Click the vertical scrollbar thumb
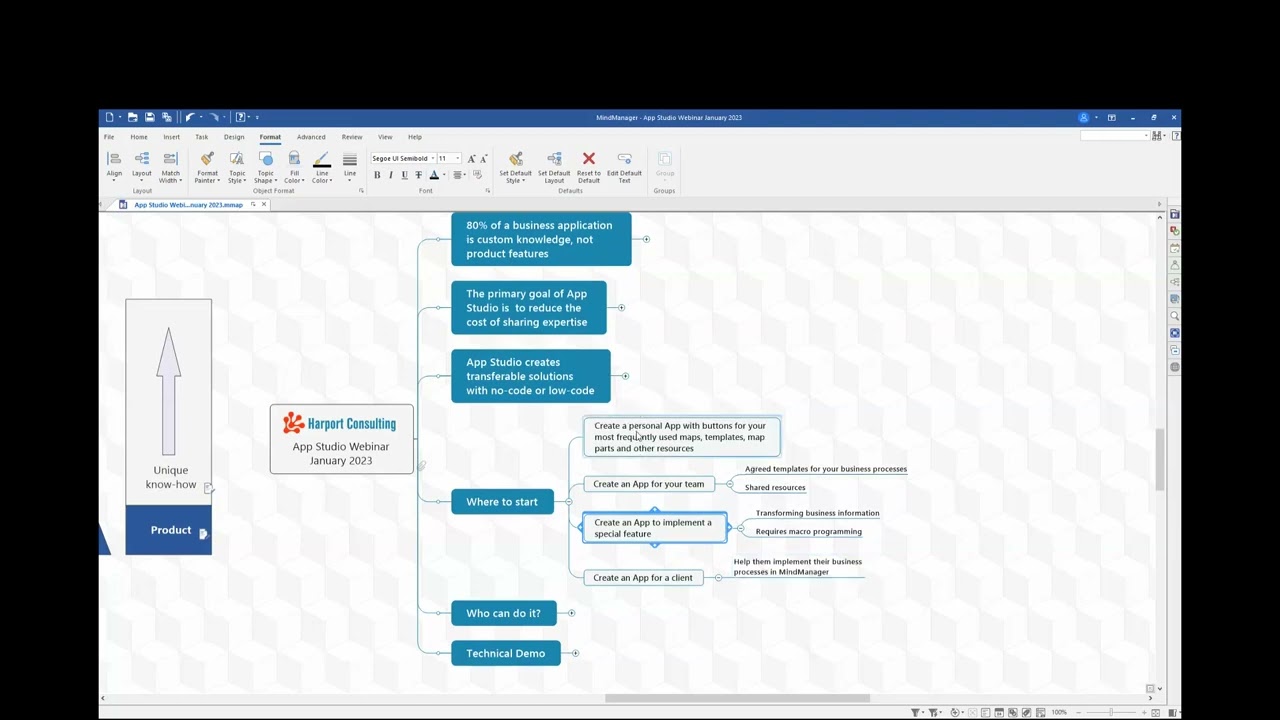The image size is (1280, 720). [x=1160, y=459]
